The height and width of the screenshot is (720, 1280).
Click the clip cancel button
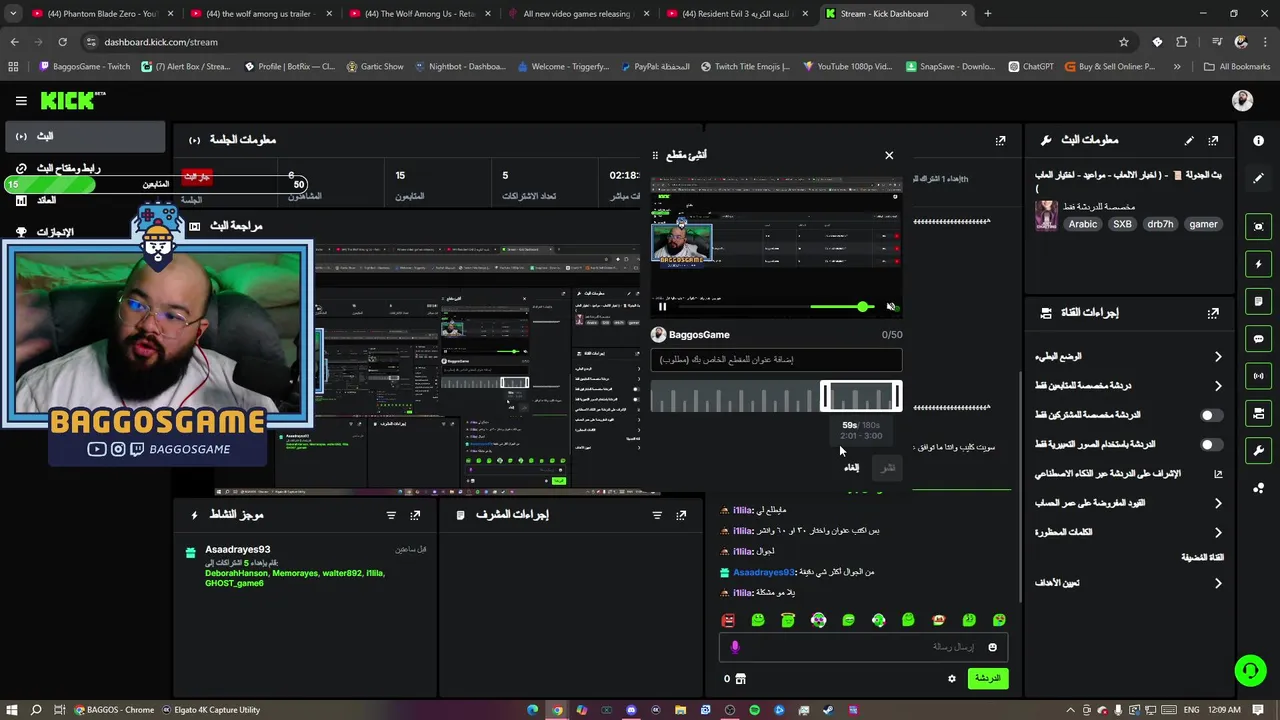coord(851,468)
